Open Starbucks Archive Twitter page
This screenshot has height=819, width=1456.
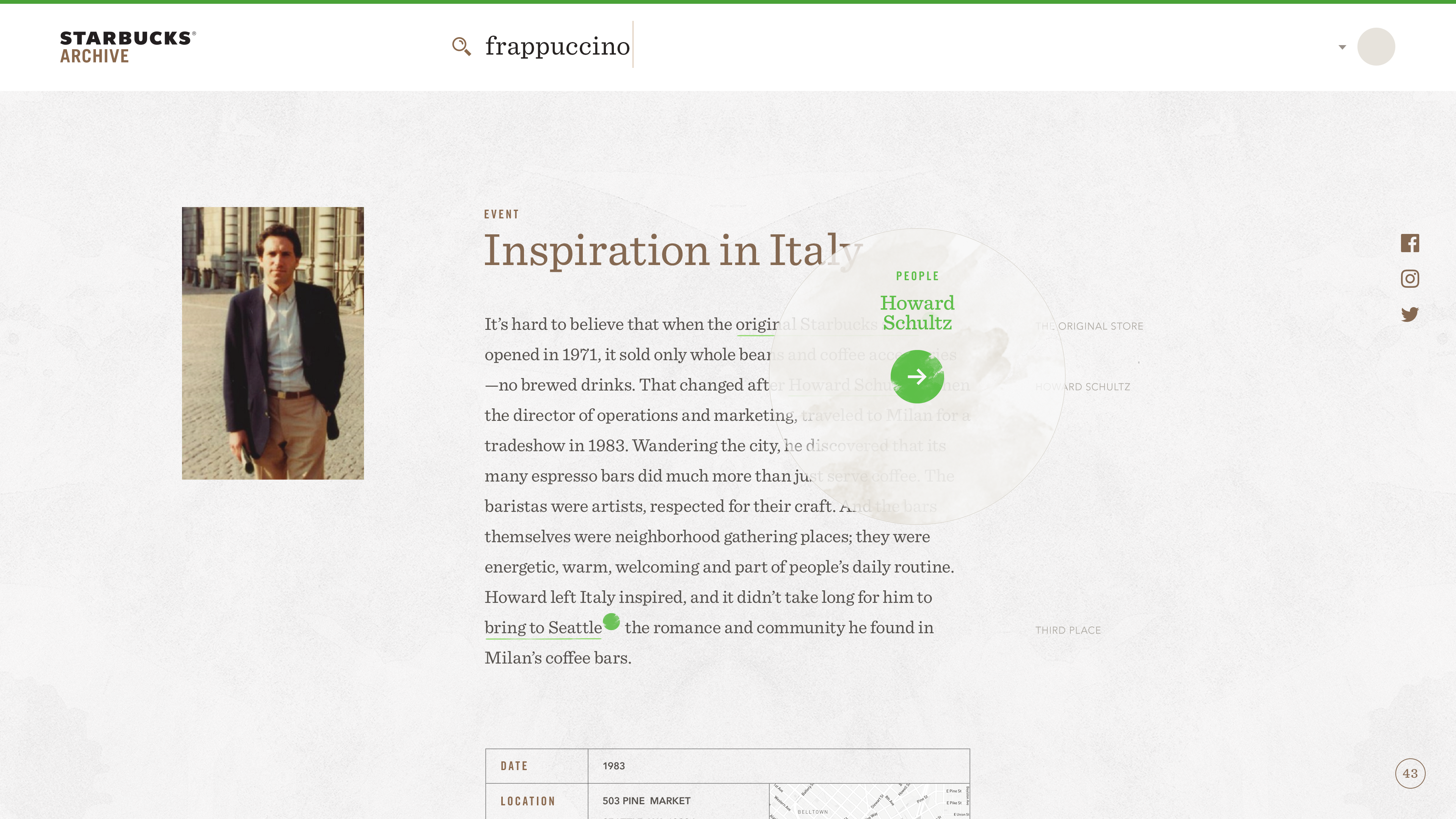pyautogui.click(x=1410, y=314)
